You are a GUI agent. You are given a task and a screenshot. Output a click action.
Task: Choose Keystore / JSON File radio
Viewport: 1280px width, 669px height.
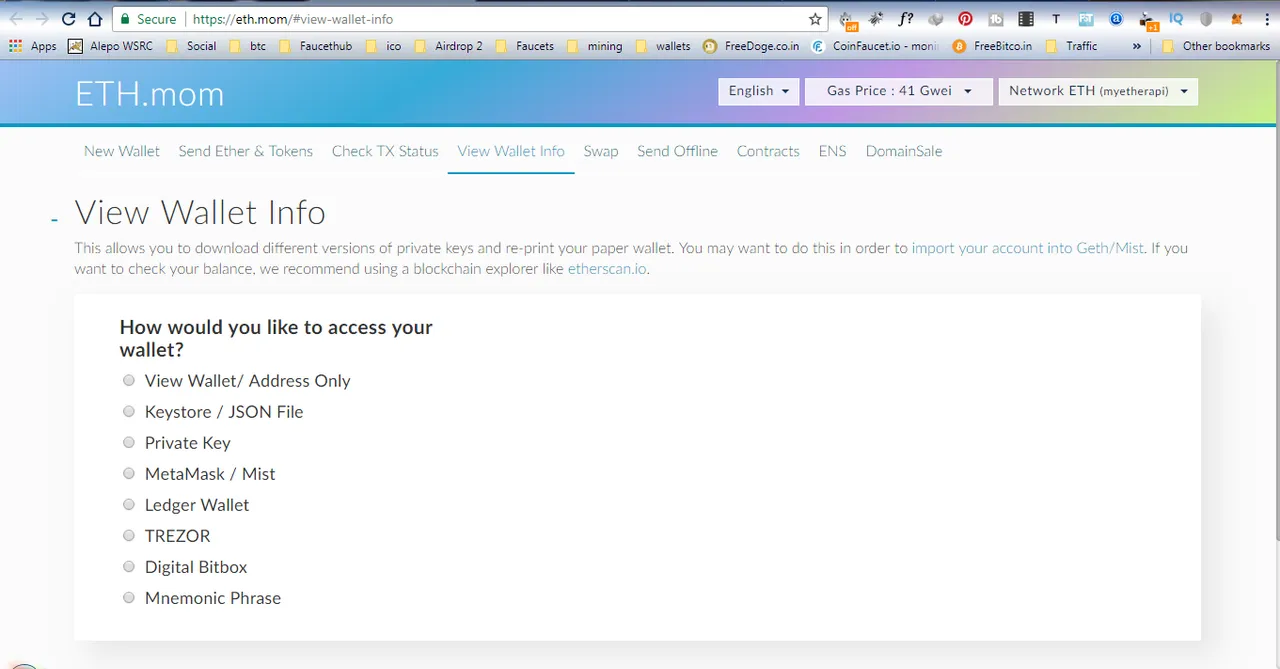pyautogui.click(x=129, y=411)
